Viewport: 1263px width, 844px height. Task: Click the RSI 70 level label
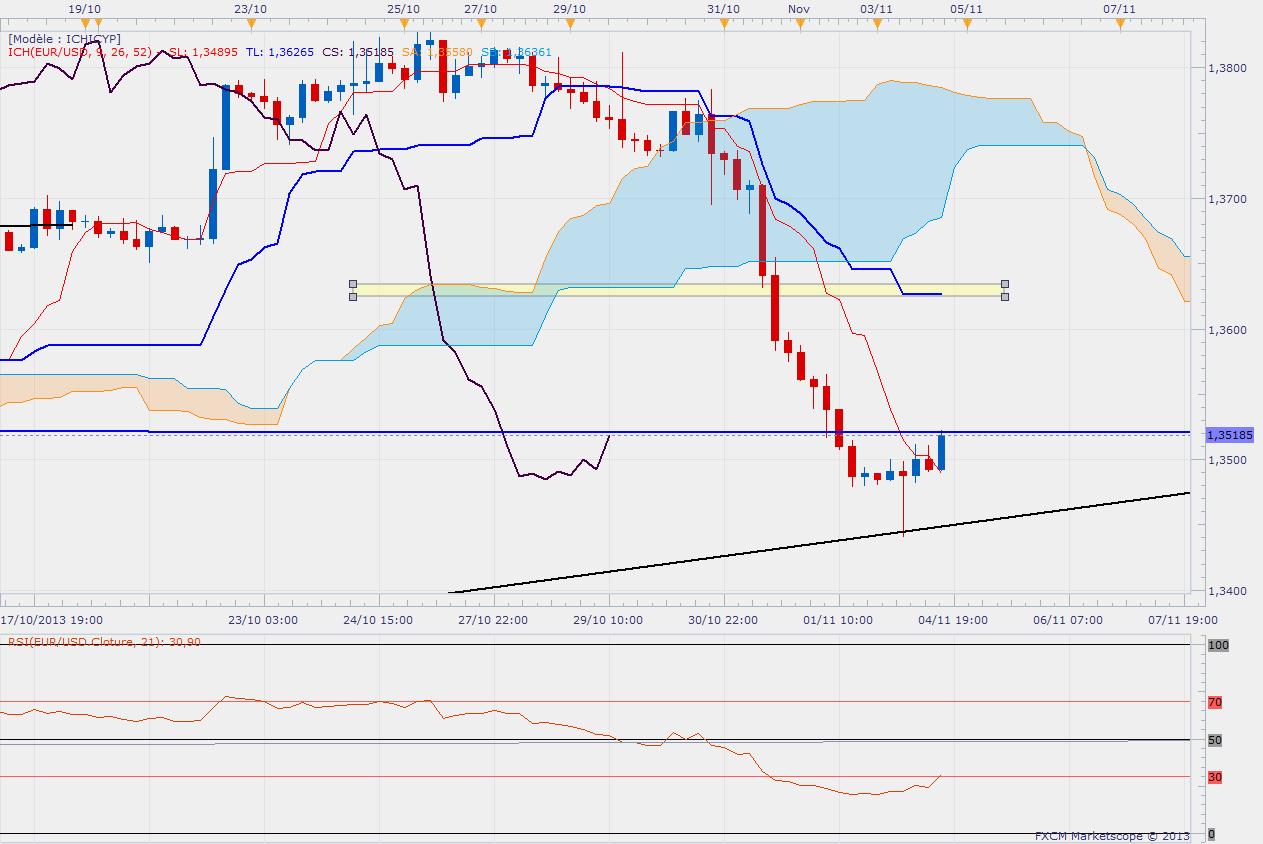pos(1215,703)
